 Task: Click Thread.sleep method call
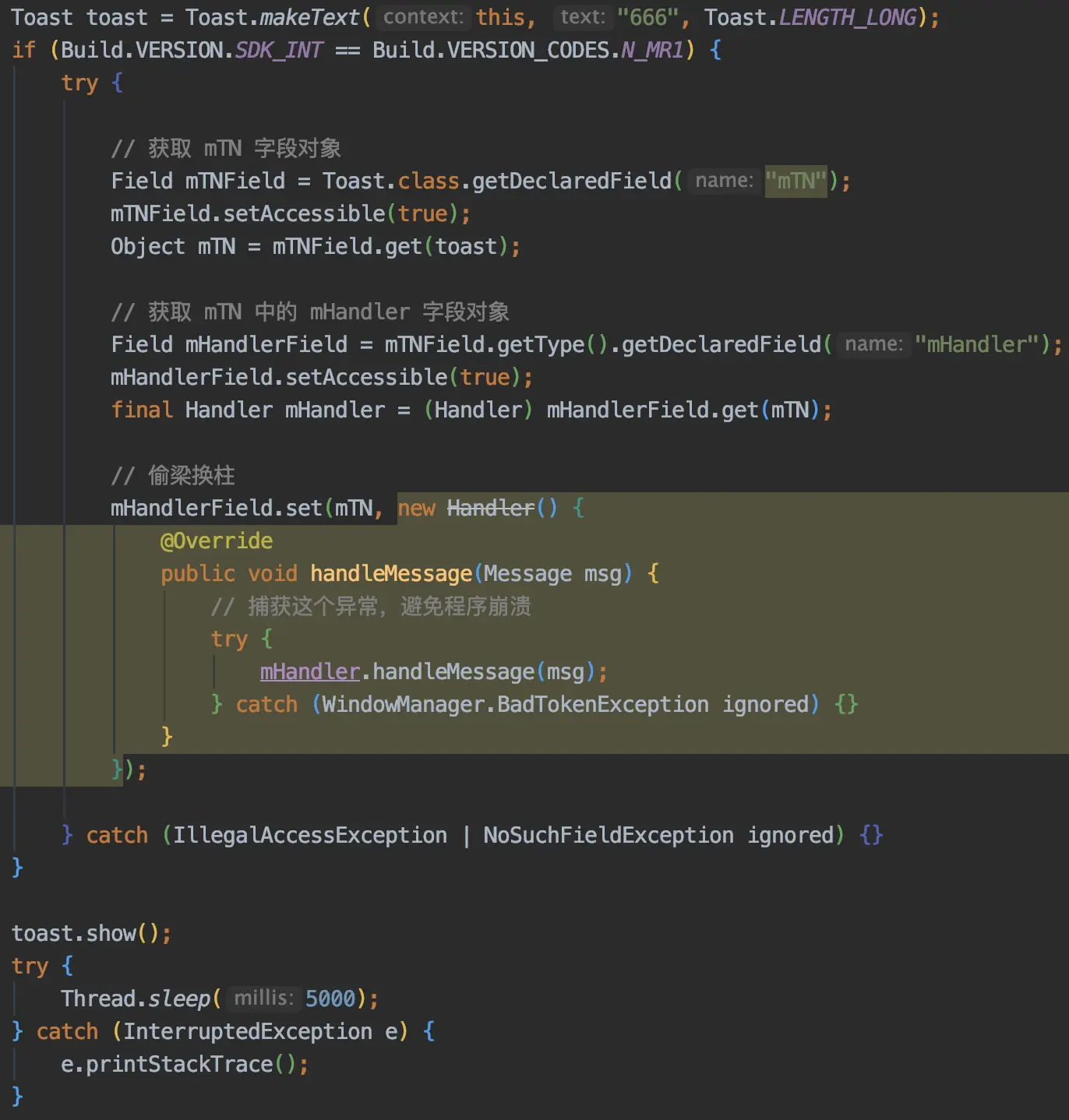(136, 998)
